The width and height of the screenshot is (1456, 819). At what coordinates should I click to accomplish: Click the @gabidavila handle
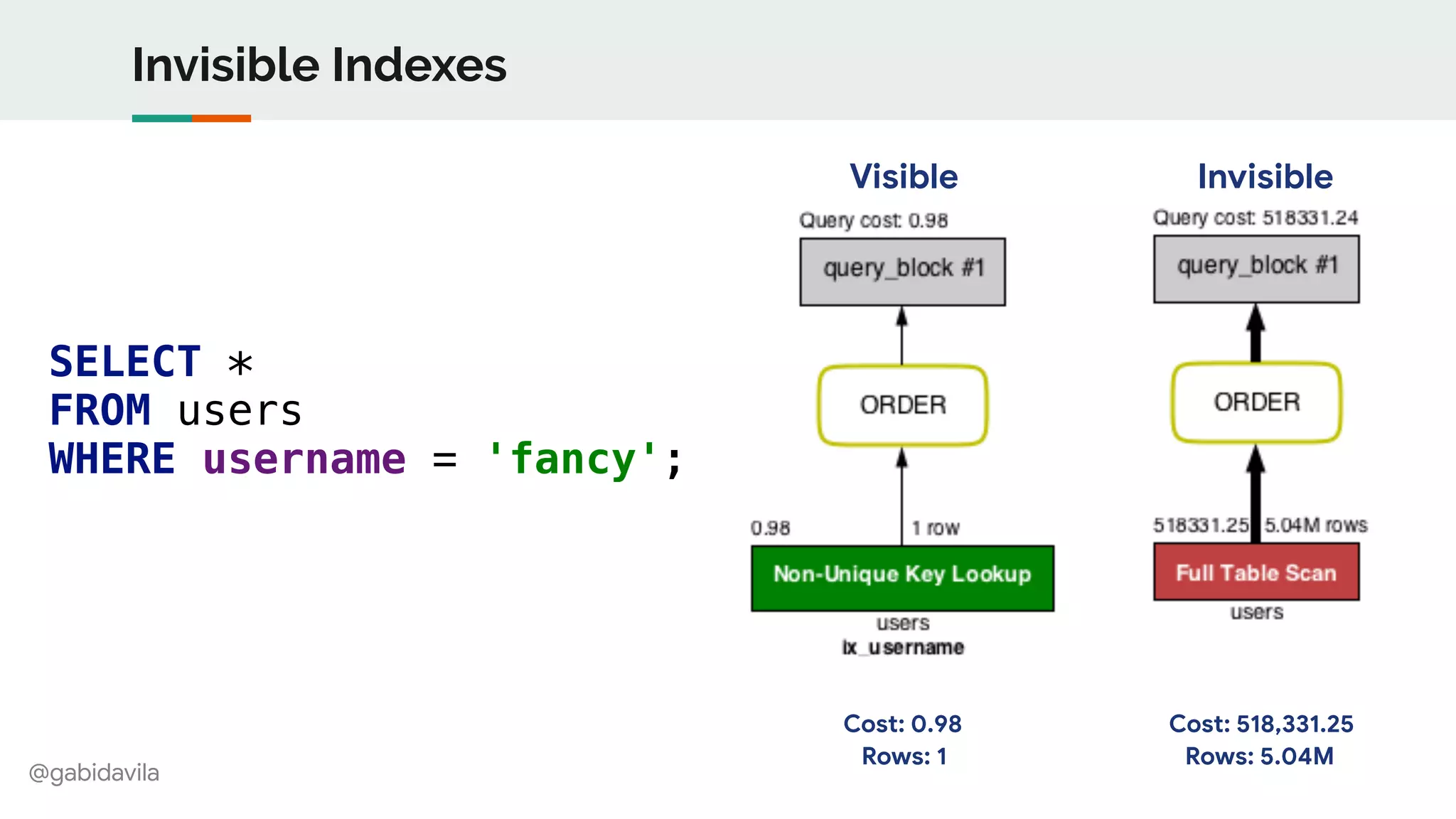click(x=94, y=773)
